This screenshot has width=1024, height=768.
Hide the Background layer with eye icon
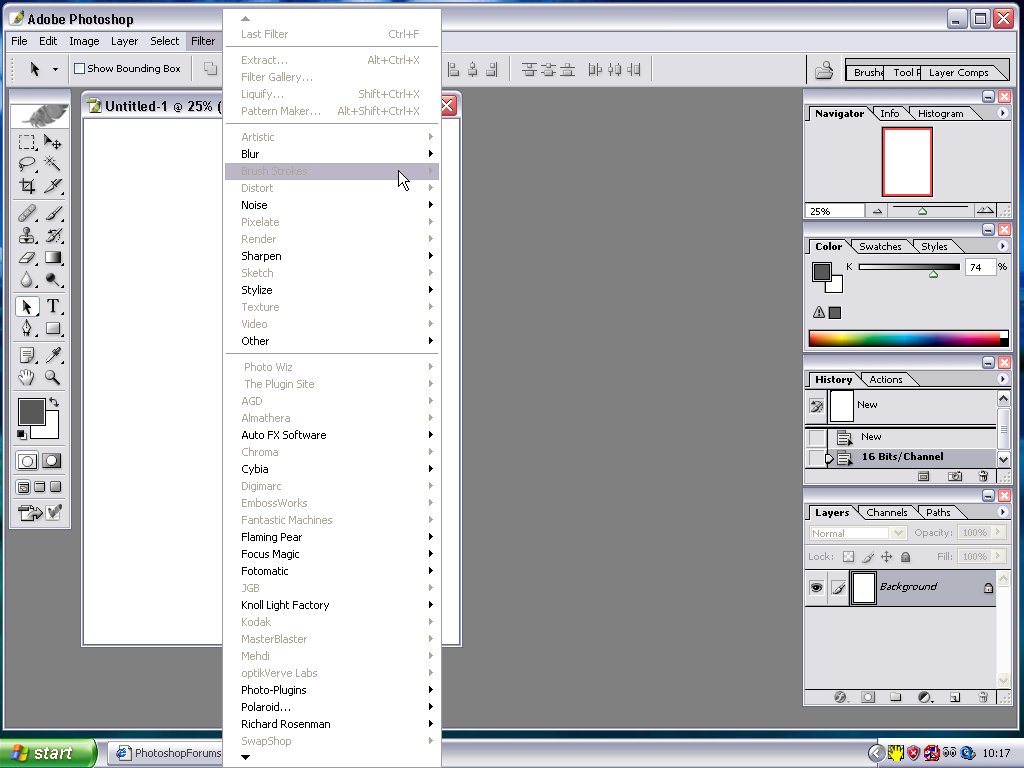816,588
